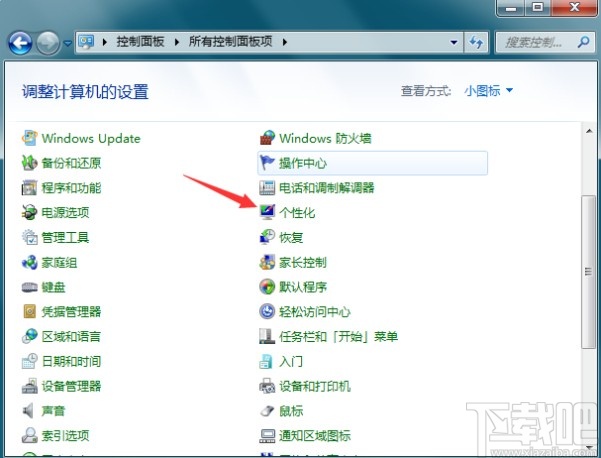The height and width of the screenshot is (458, 601).
Task: Open the 设备管理器 link text
Action: coord(71,386)
